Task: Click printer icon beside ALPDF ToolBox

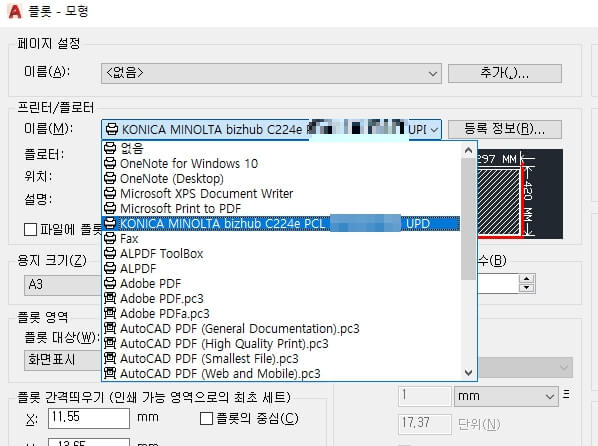Action: (x=110, y=253)
